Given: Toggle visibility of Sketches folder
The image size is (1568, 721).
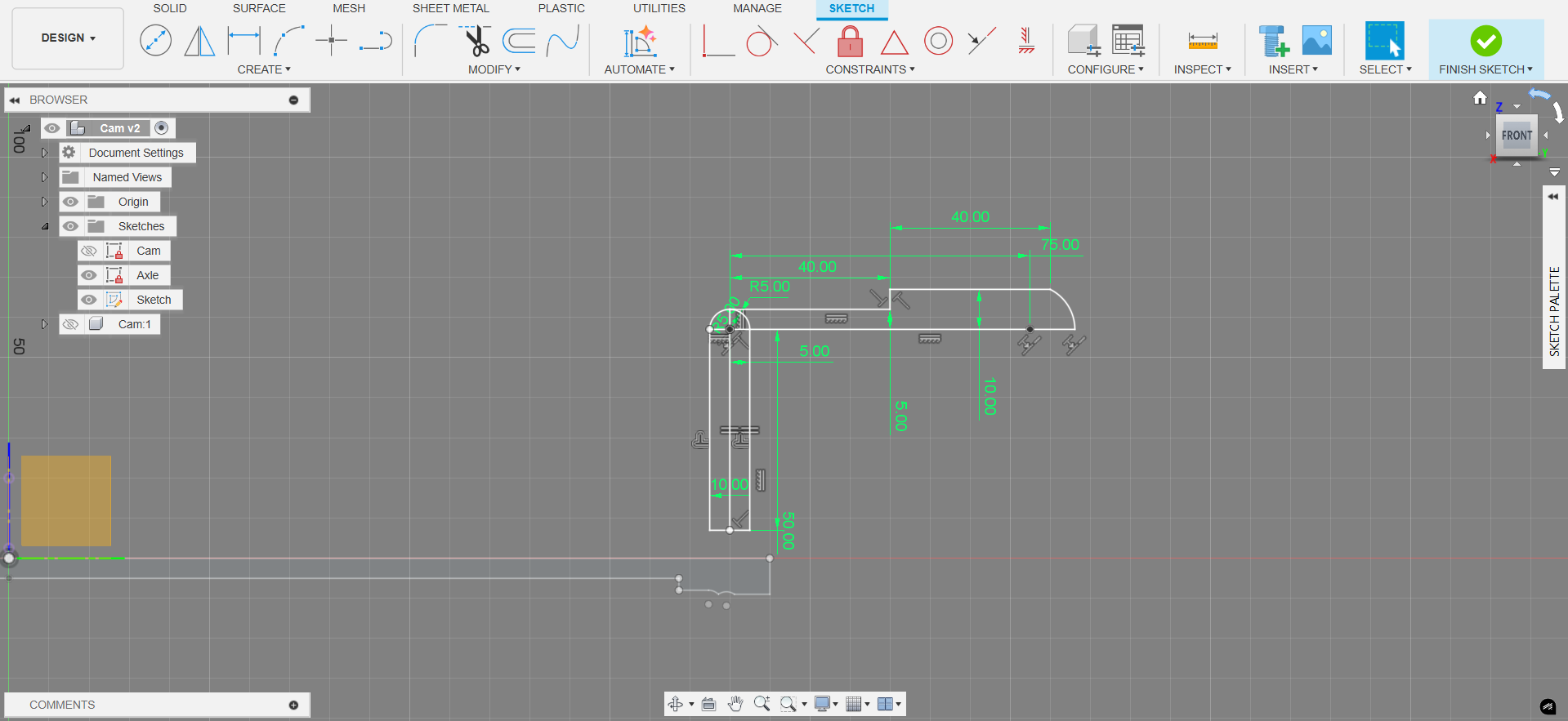Looking at the screenshot, I should click(71, 226).
